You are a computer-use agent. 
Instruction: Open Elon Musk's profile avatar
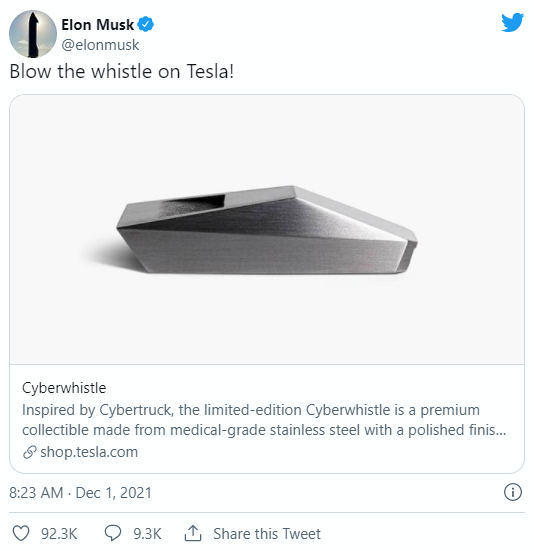[33, 34]
